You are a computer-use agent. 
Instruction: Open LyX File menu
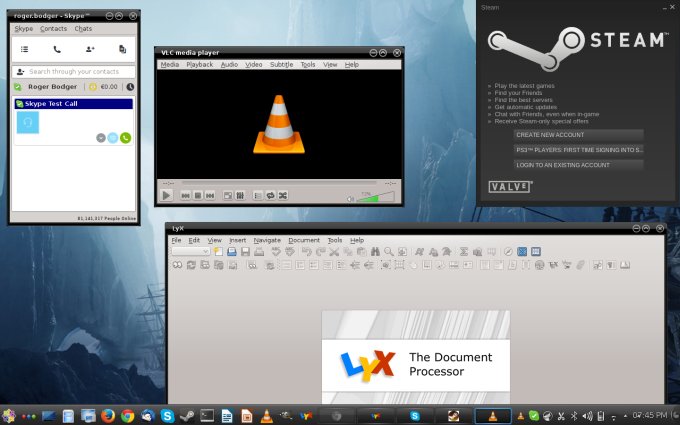coord(176,240)
